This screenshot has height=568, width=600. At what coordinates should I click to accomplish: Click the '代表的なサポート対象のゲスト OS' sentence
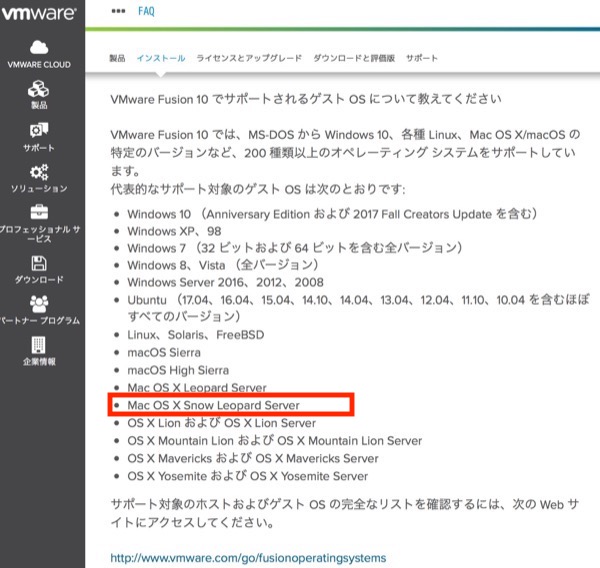coord(258,189)
